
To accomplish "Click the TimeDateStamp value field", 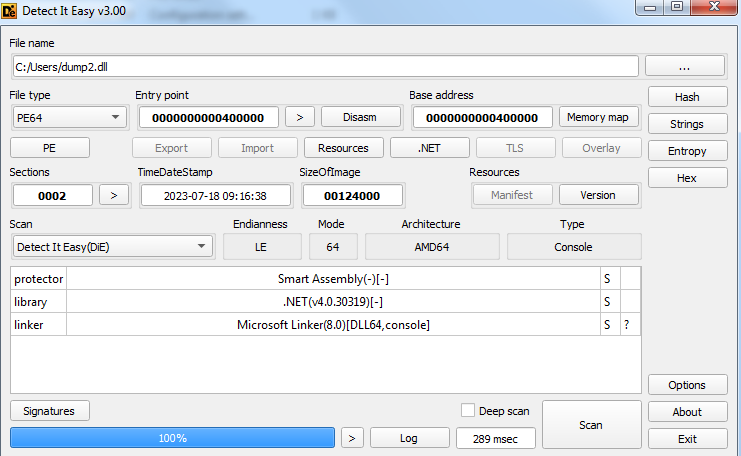I will (215, 195).
